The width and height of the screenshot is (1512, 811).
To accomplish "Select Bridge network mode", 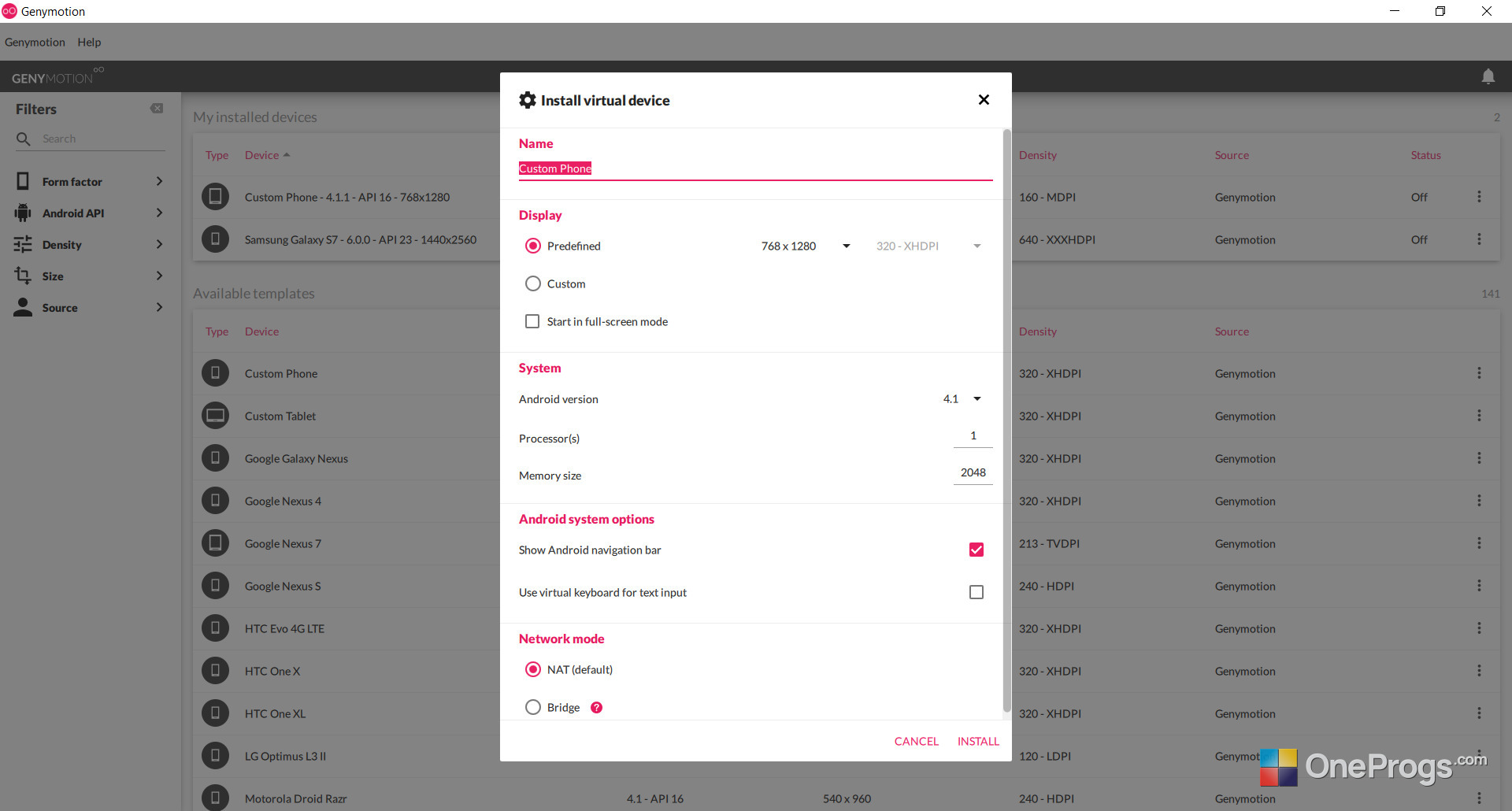I will [x=533, y=707].
